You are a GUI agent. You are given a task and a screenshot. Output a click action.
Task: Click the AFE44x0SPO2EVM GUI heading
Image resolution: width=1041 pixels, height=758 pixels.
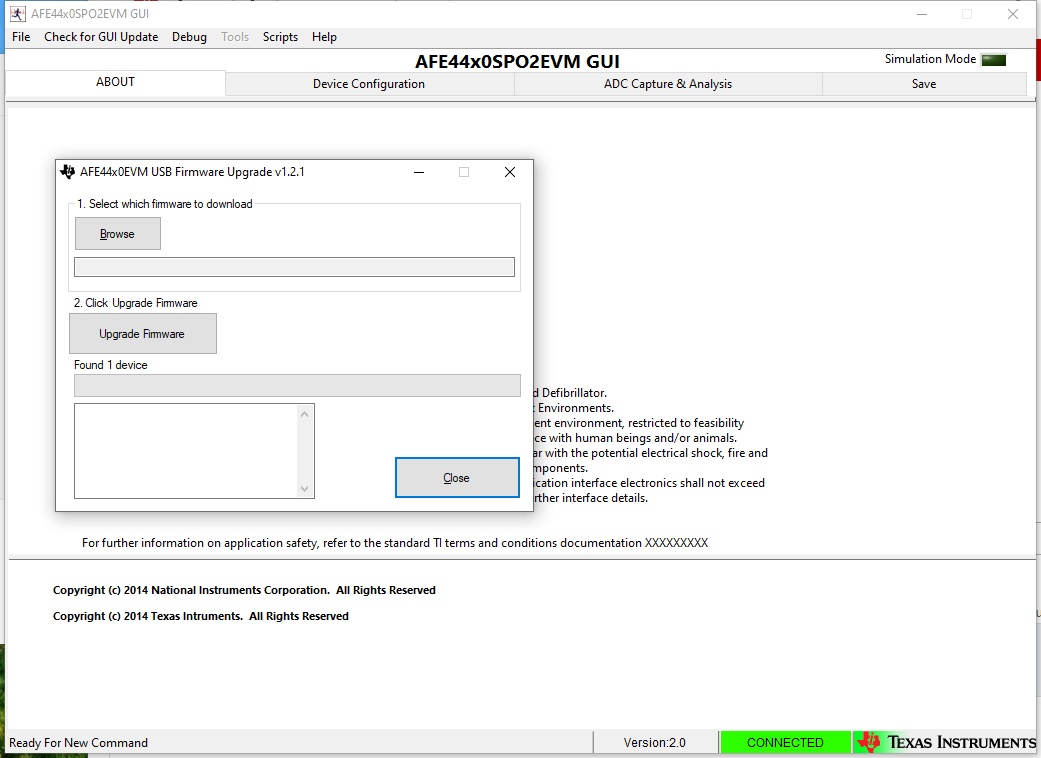[x=517, y=62]
